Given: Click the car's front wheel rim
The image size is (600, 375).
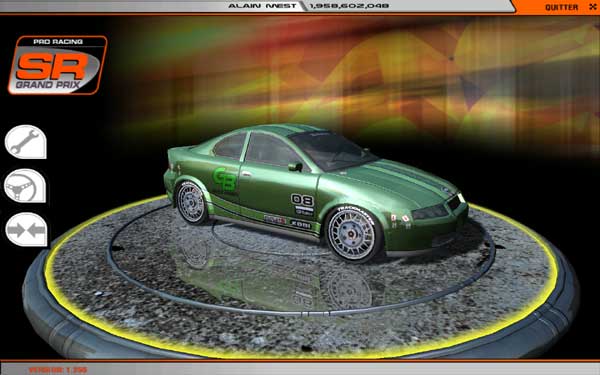Looking at the screenshot, I should pyautogui.click(x=352, y=234).
